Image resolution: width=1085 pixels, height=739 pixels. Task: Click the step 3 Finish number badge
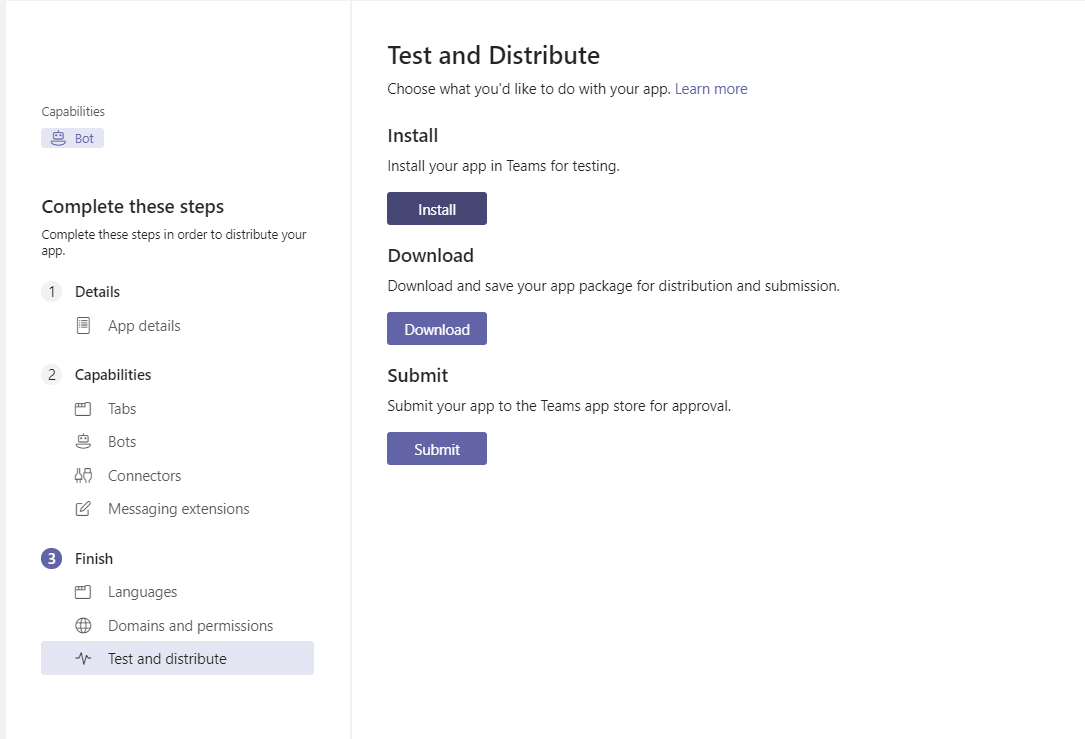click(x=51, y=559)
